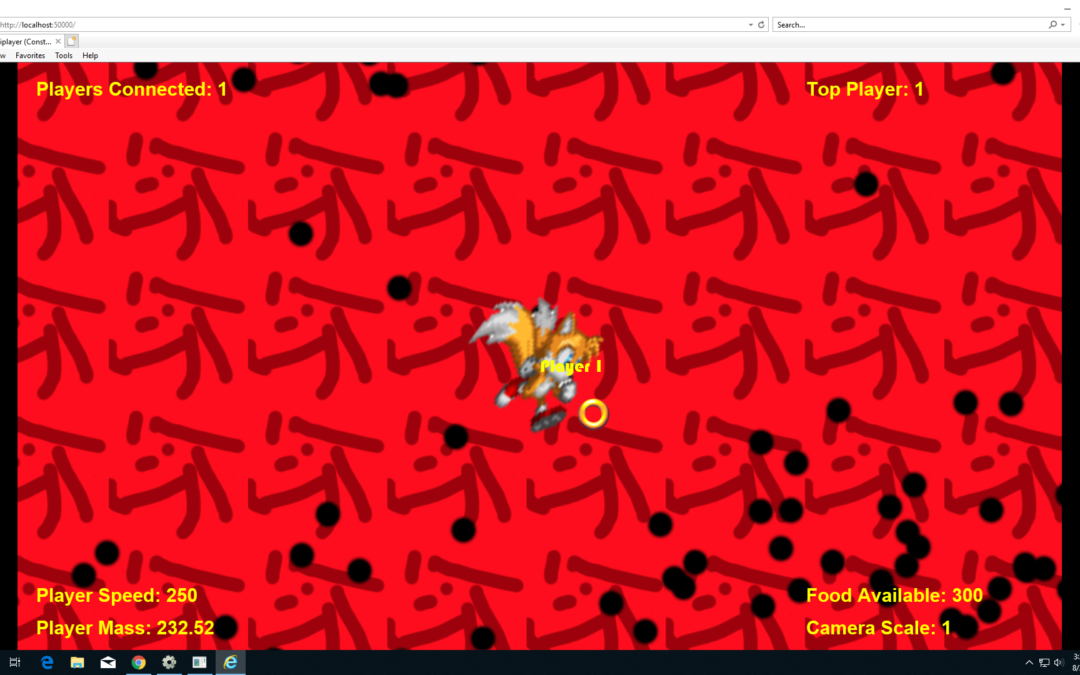Click the page refresh icon
The width and height of the screenshot is (1080, 675).
pos(761,25)
